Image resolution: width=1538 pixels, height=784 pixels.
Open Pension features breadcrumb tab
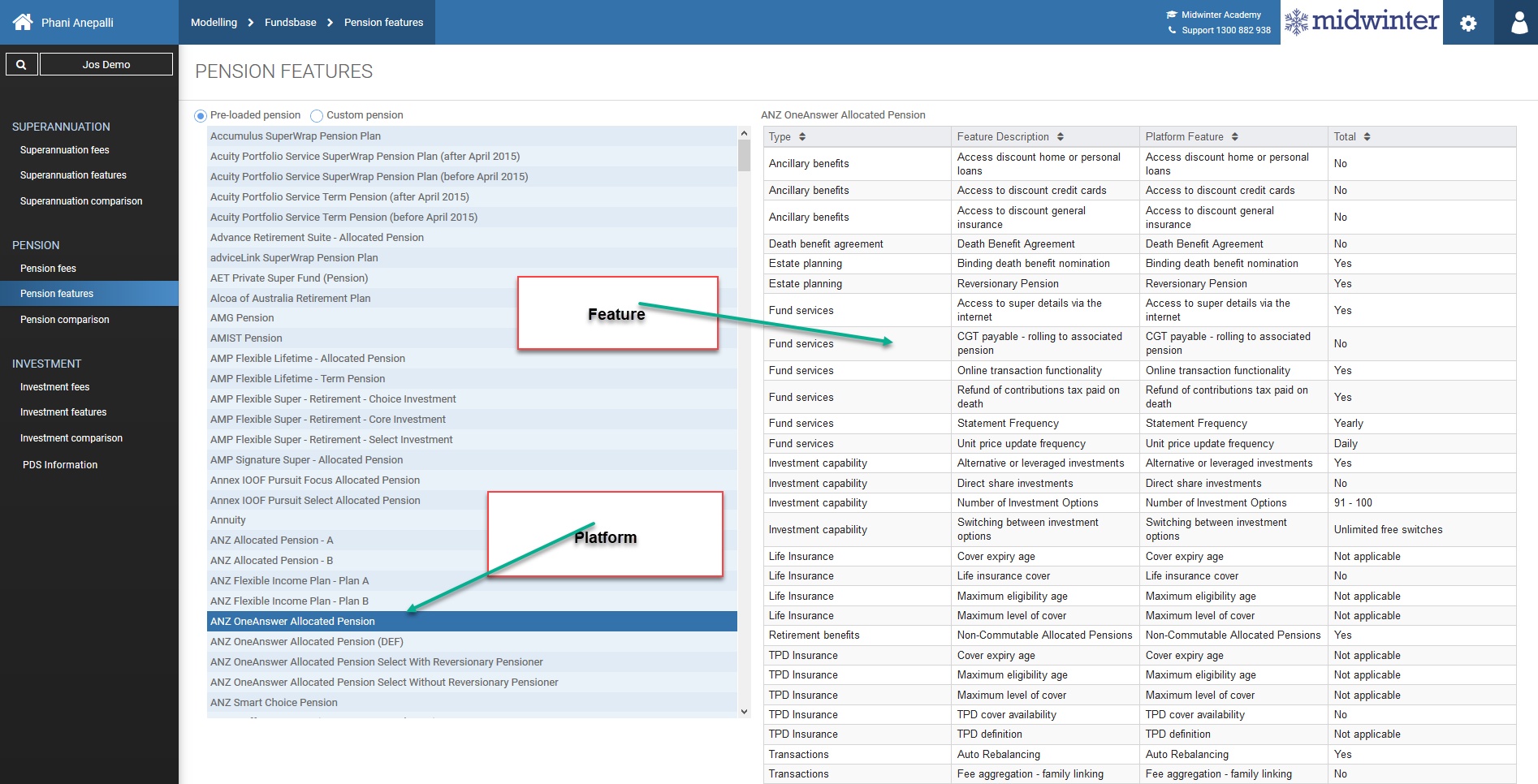(383, 22)
